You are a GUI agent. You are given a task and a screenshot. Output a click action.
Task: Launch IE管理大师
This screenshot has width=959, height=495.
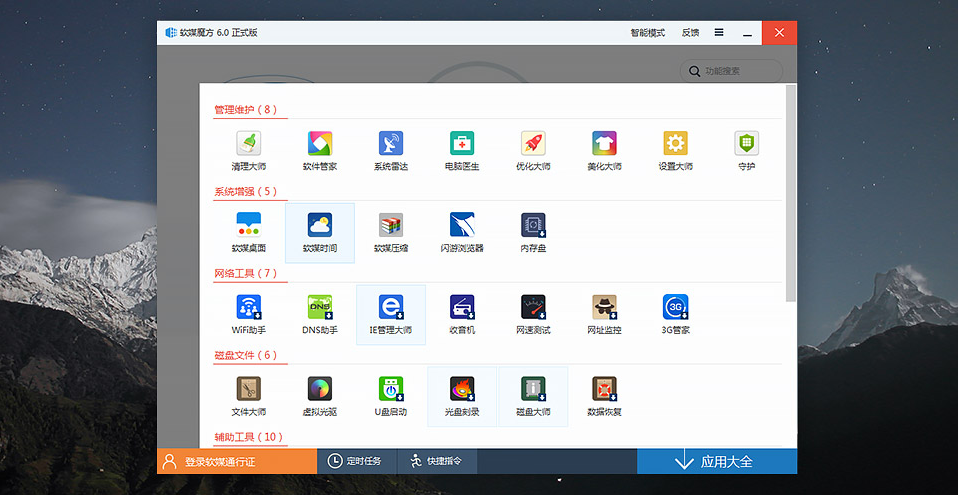tap(391, 314)
